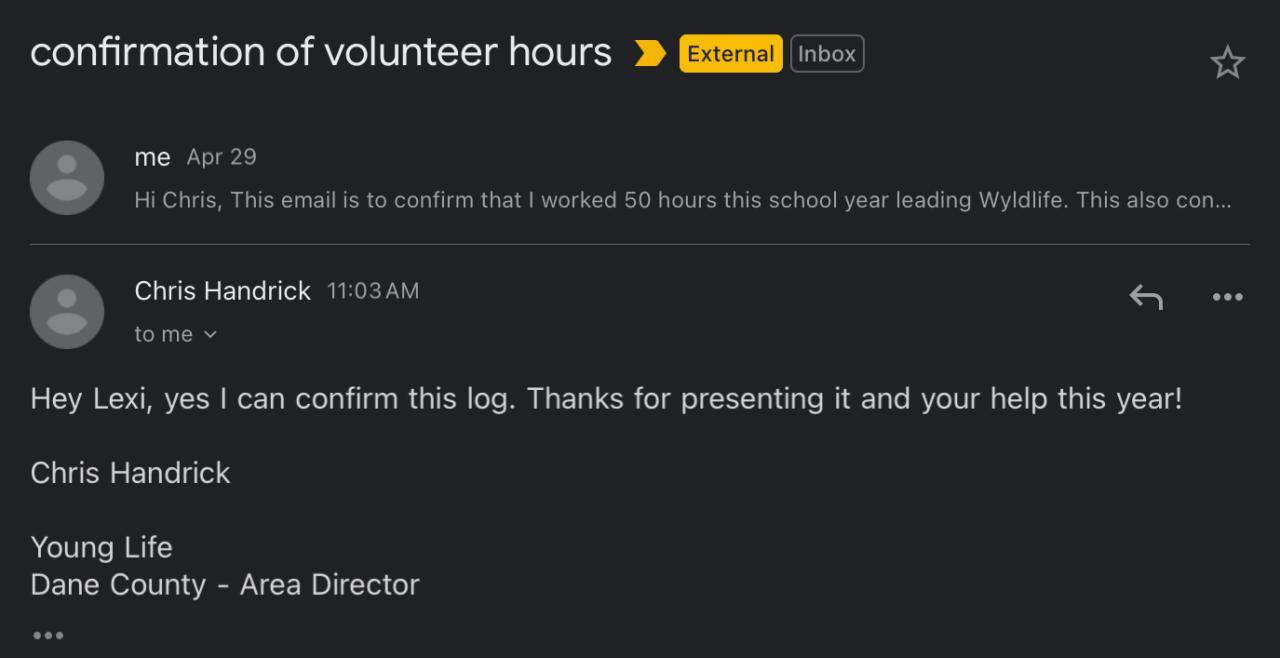Screen dimensions: 1280x658
Task: Click the Chris Handrick sign-off in message body
Action: tap(130, 473)
